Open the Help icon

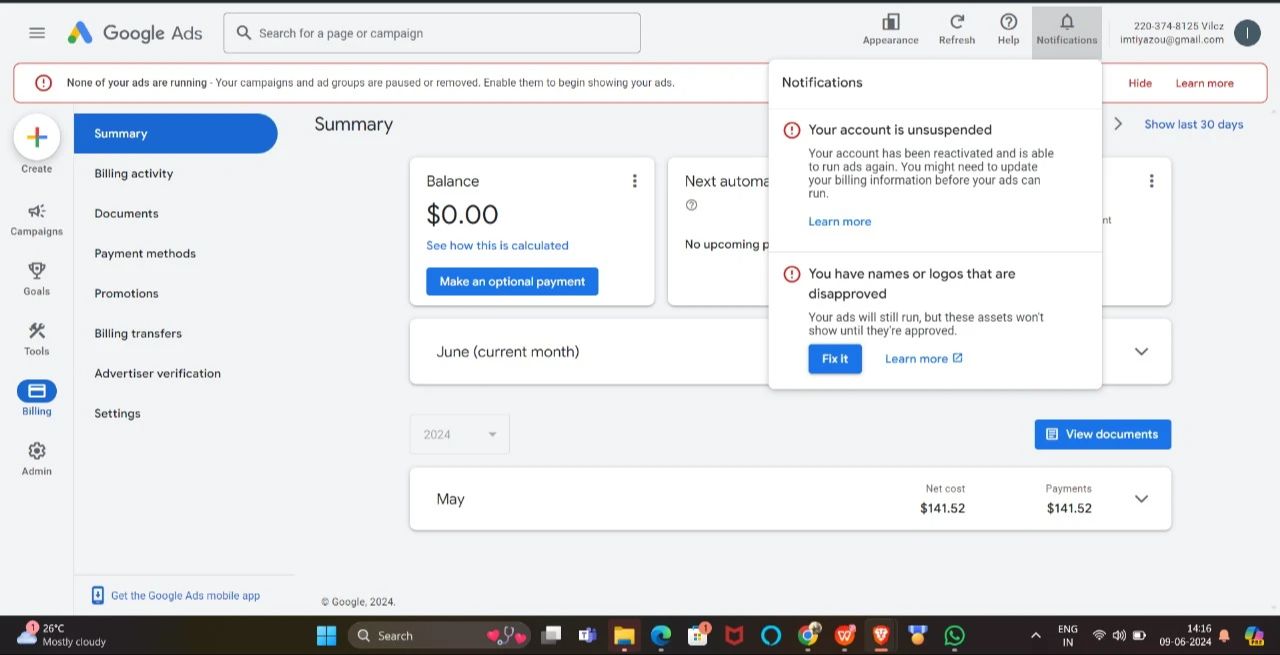1008,29
